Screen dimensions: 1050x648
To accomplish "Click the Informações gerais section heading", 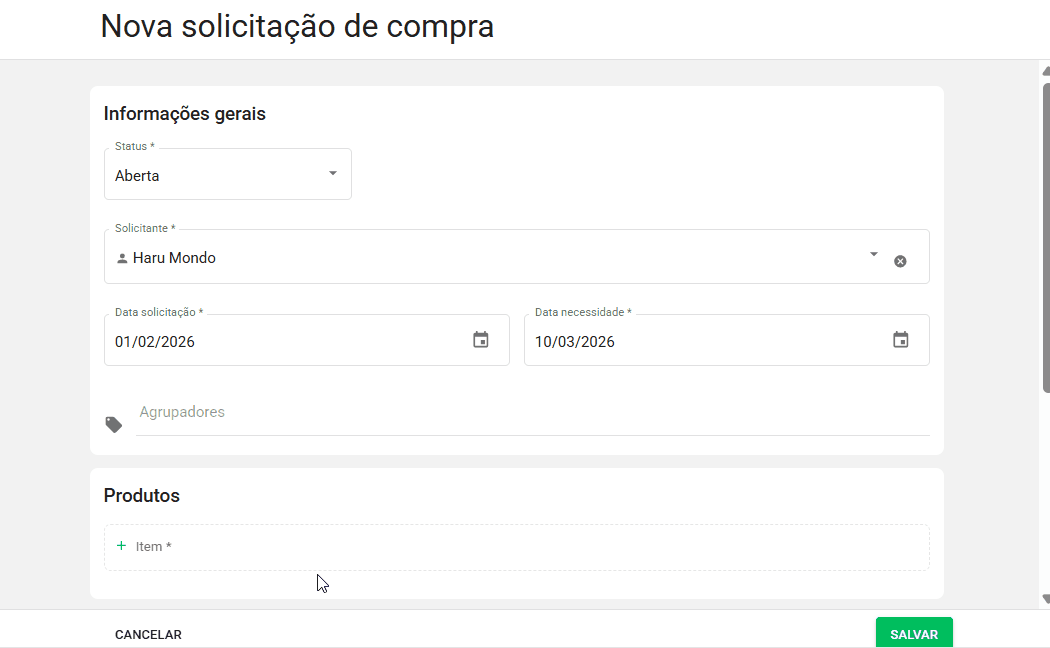I will (184, 113).
